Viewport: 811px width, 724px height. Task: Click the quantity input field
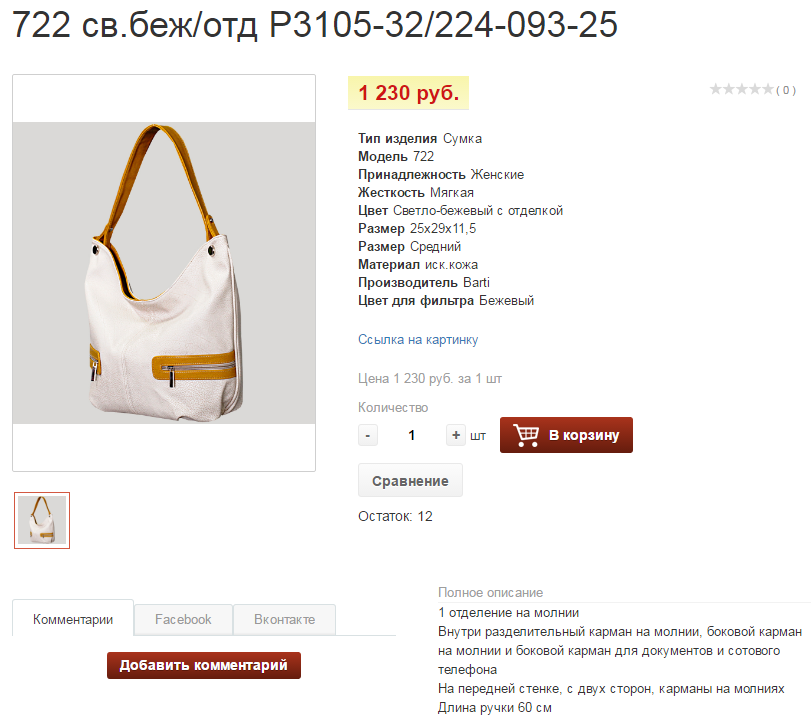[x=412, y=435]
